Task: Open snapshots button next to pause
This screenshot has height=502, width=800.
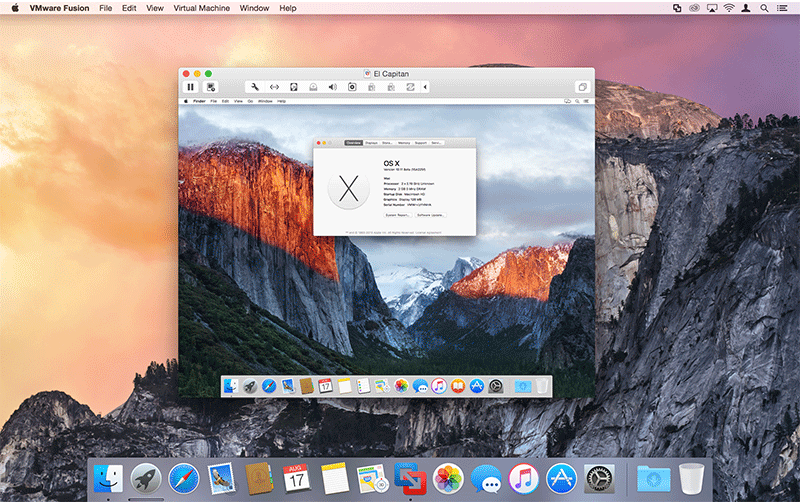Action: click(211, 87)
